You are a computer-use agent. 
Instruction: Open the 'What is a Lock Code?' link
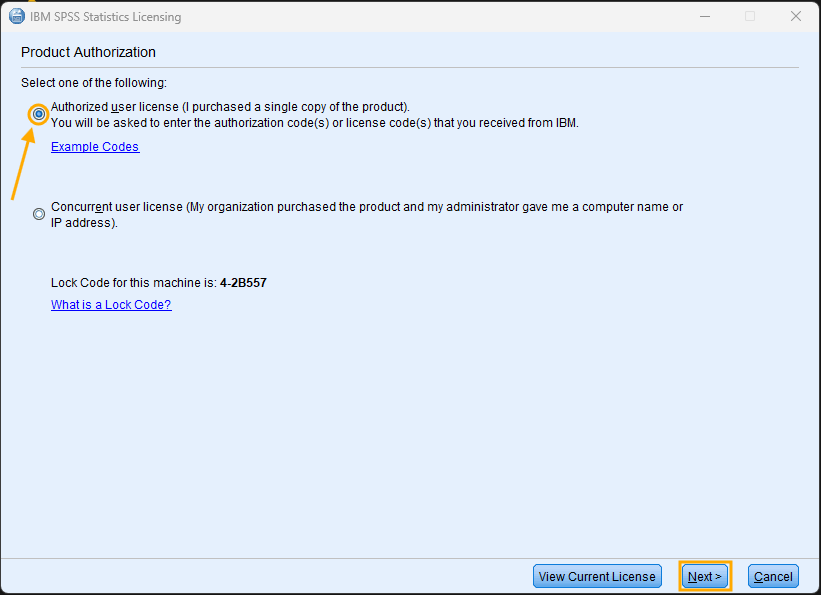pos(111,305)
